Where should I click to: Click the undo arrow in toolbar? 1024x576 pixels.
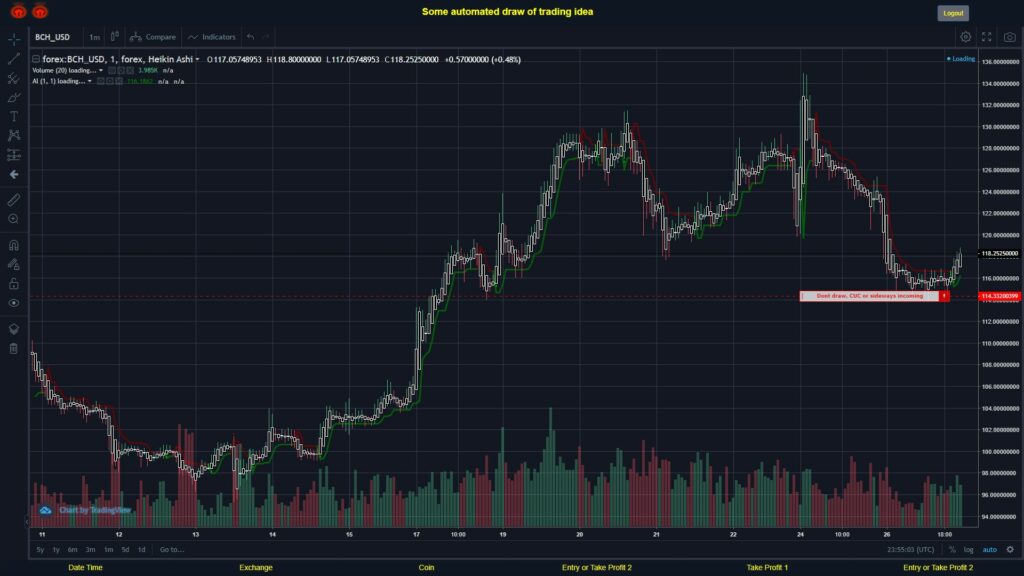pos(251,37)
